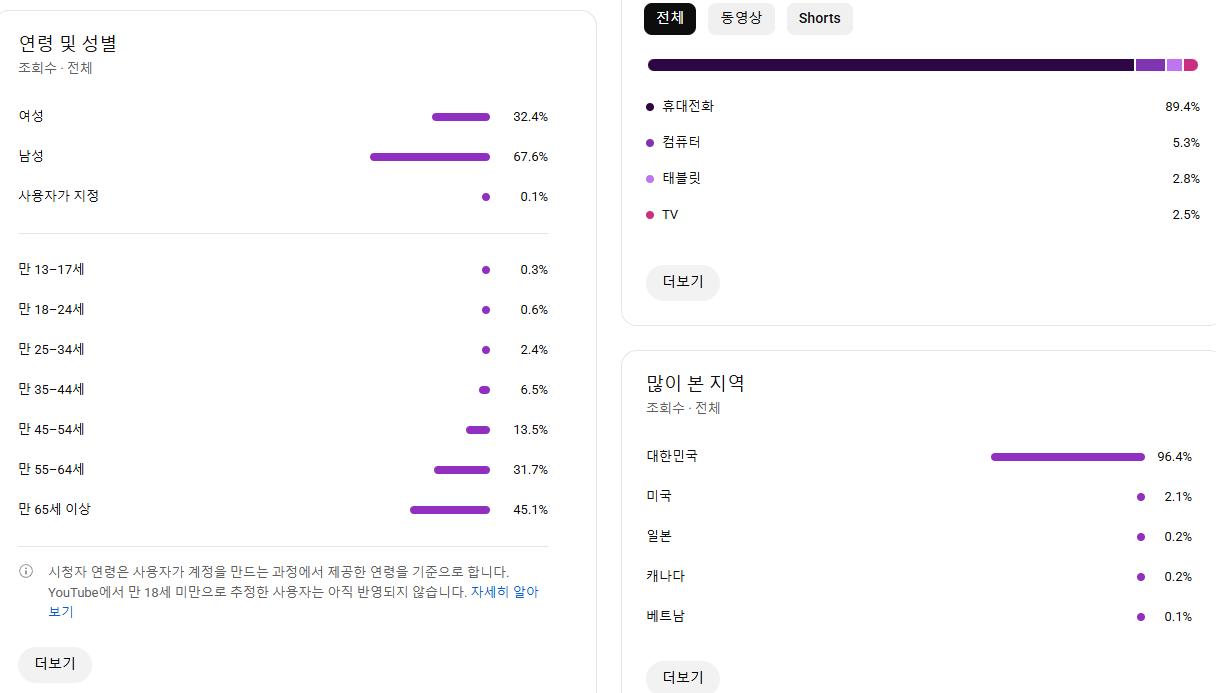Expand 더보기 in the 연령 및 성별 card
The image size is (1216, 693).
pos(55,664)
